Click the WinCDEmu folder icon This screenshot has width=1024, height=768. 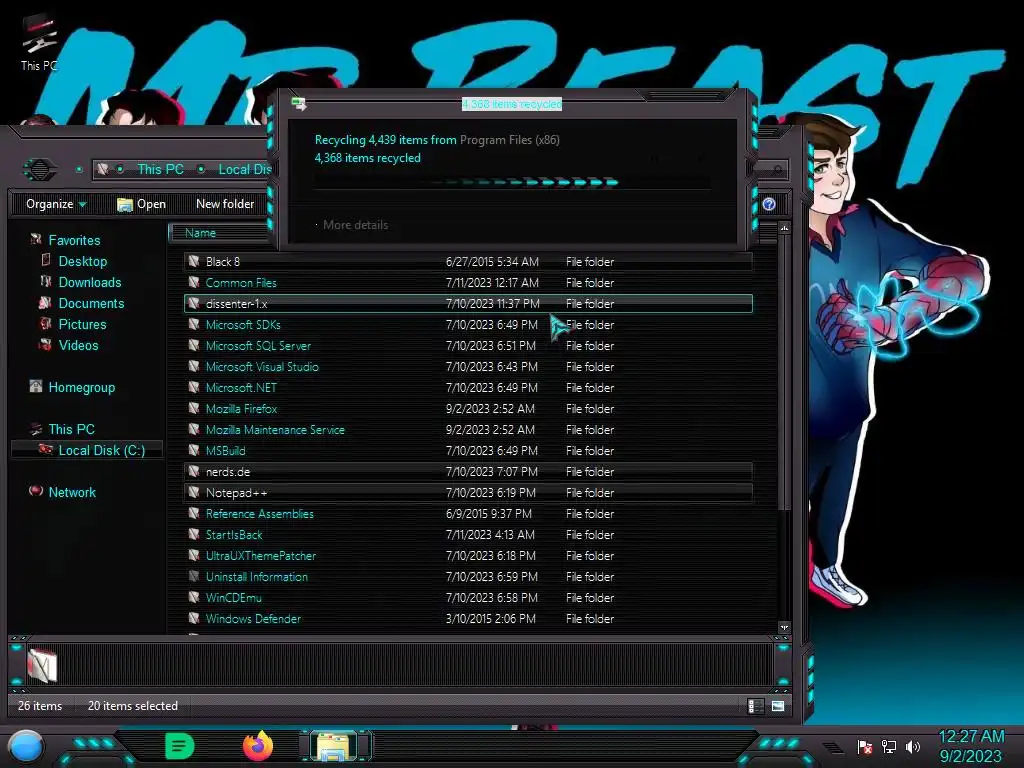pos(194,597)
